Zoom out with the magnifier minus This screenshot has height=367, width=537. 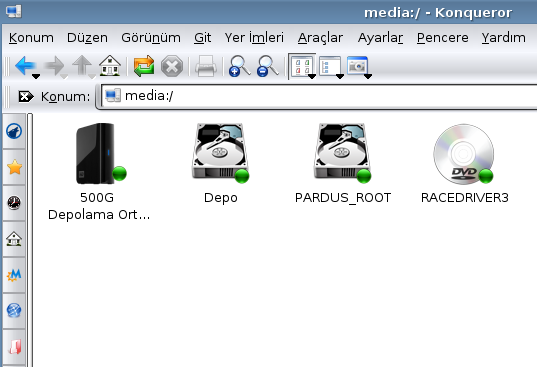[x=267, y=66]
